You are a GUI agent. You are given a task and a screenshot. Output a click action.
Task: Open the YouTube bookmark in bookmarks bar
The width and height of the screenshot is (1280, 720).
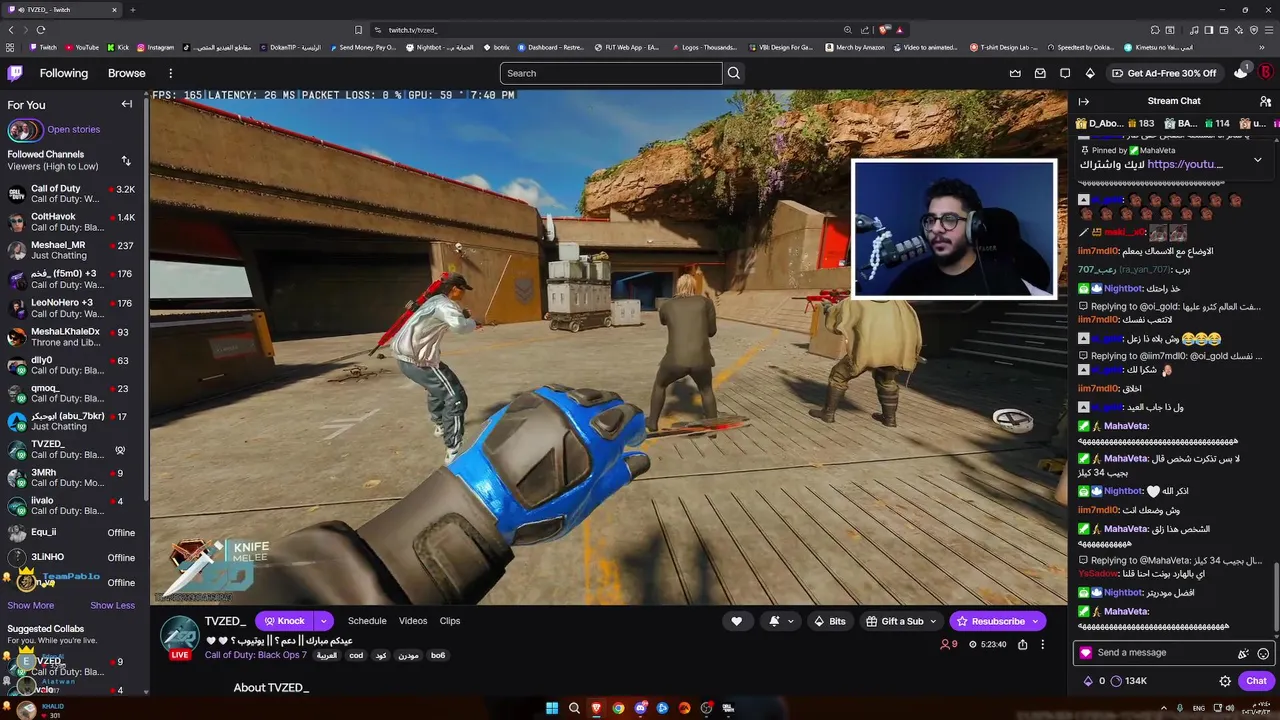tap(82, 47)
